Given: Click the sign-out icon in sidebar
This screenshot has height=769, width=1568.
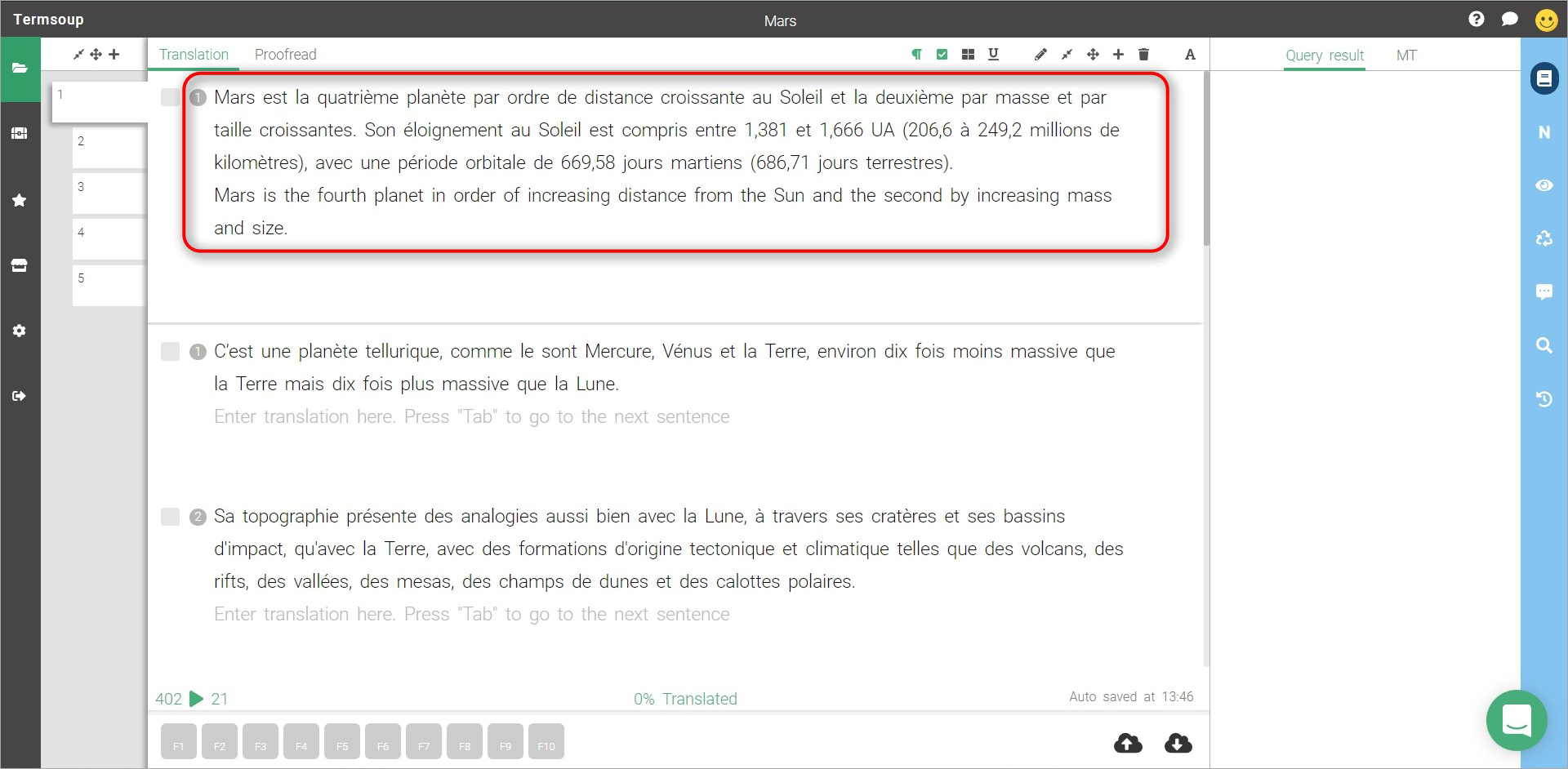Looking at the screenshot, I should tap(20, 396).
